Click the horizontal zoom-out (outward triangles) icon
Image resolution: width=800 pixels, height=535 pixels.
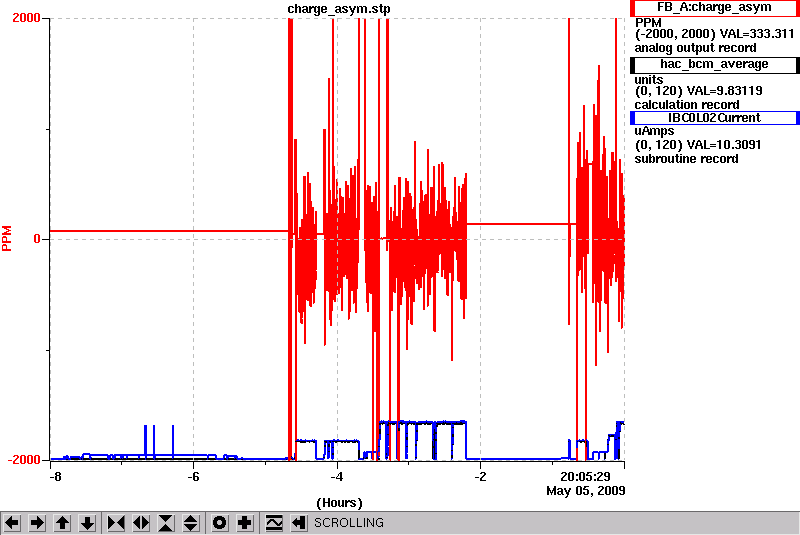pos(141,523)
